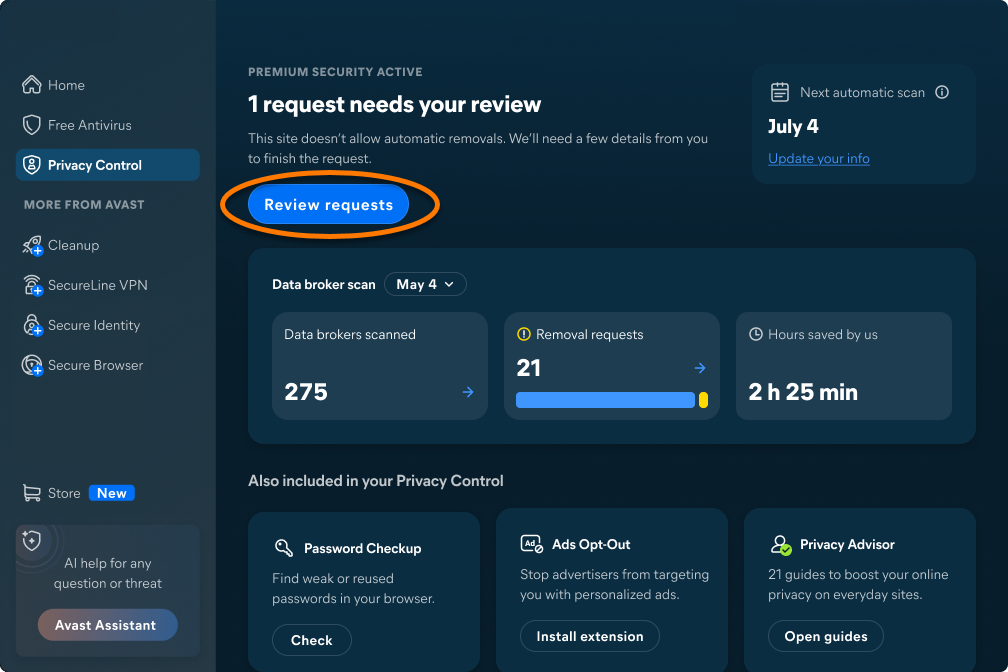Click the AI help for any question text
The width and height of the screenshot is (1008, 672).
click(107, 573)
